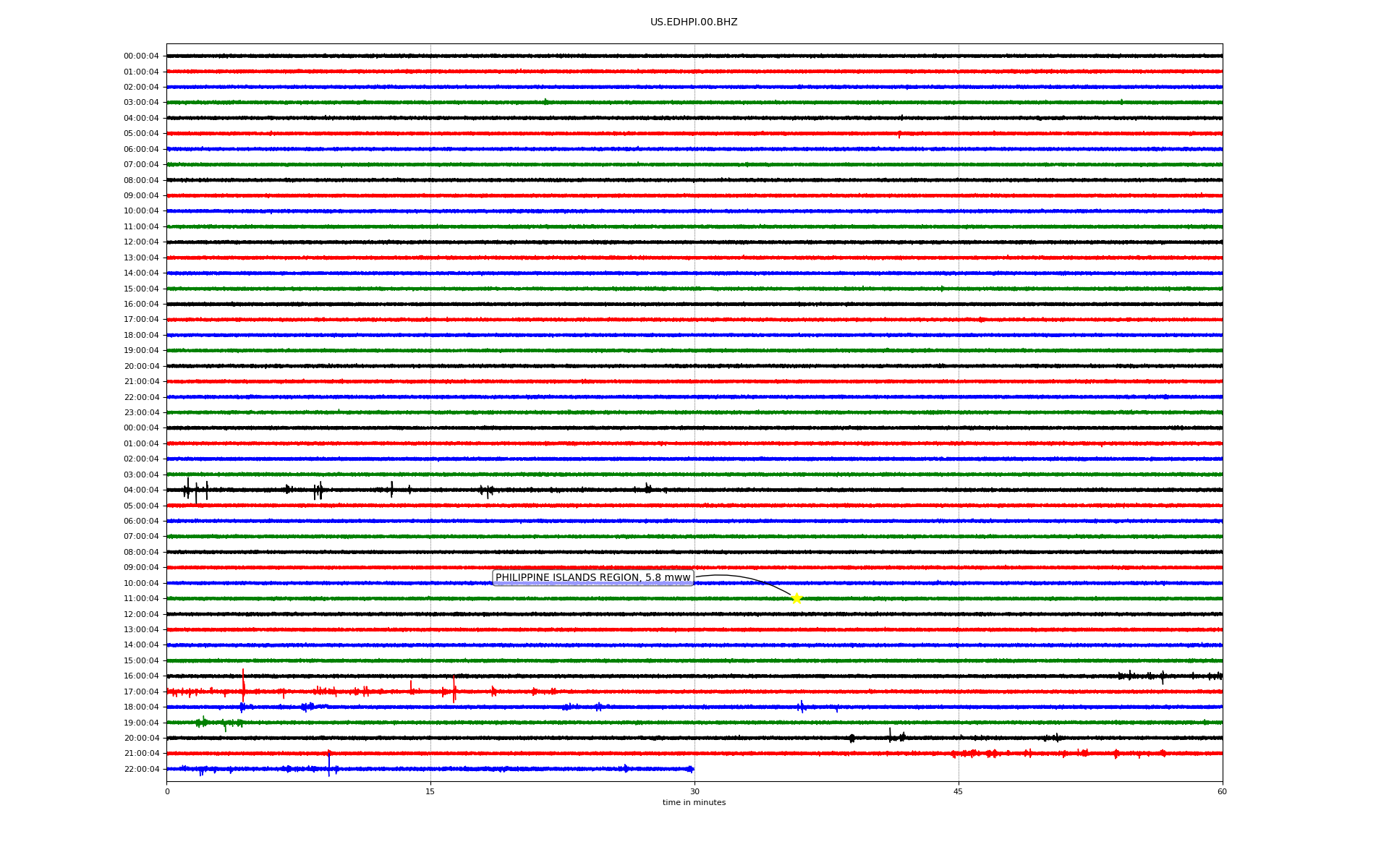Click the second 04:00:04 row label
The height and width of the screenshot is (868, 1389).
tap(141, 490)
